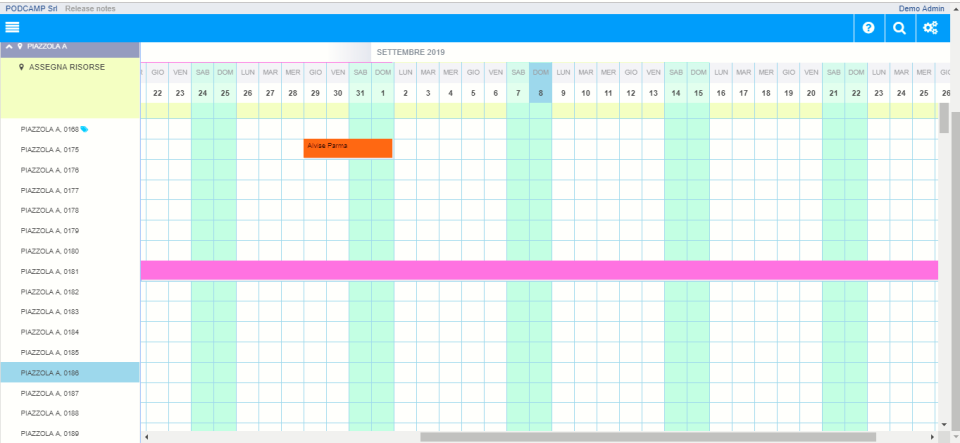The height and width of the screenshot is (443, 960).
Task: Select date column GIO 22
Action: 157,83
